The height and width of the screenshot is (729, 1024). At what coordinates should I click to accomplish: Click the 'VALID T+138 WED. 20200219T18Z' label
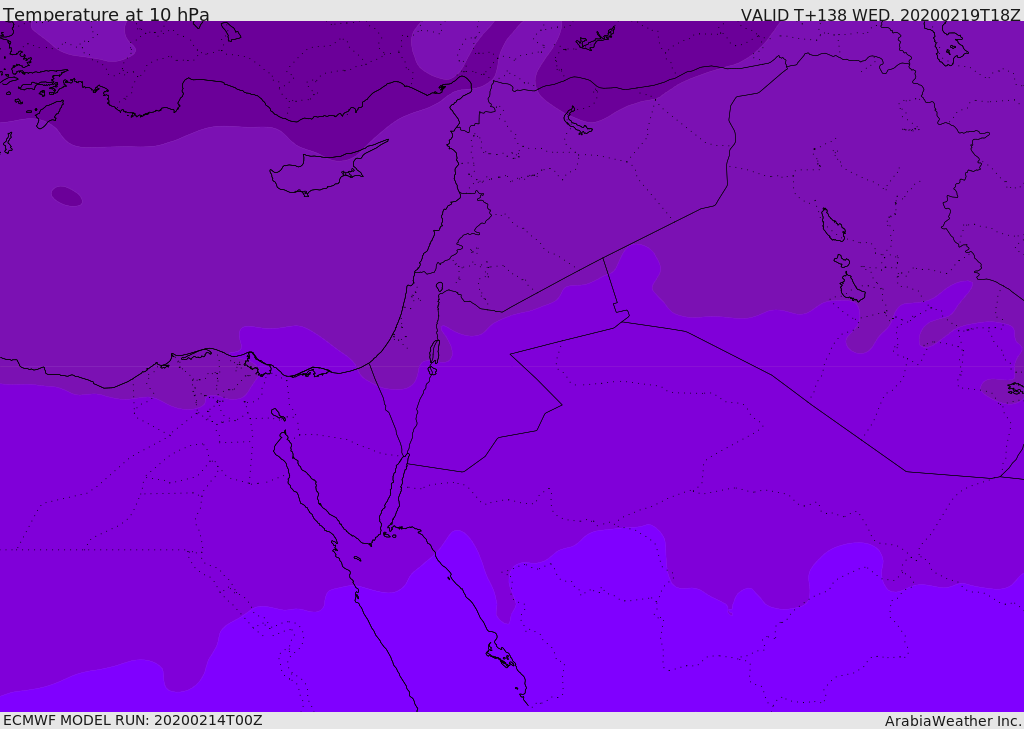pyautogui.click(x=881, y=14)
